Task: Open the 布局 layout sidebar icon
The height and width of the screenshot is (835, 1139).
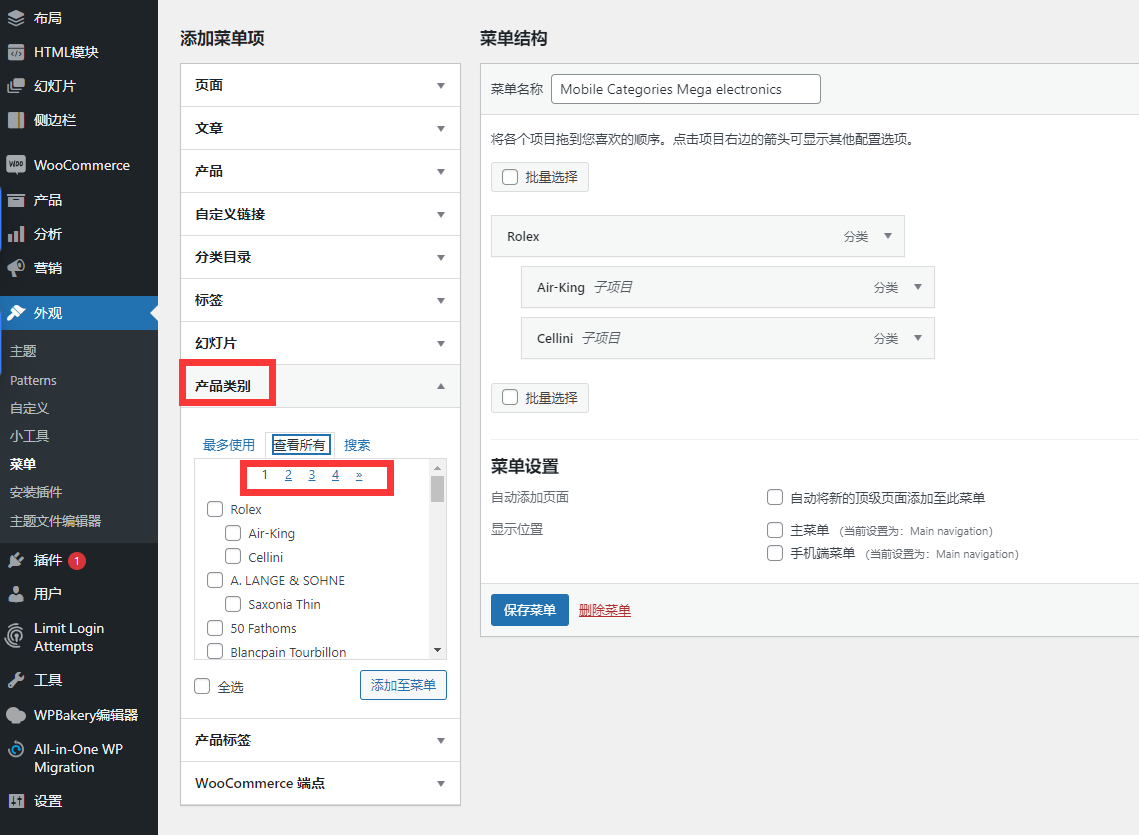Action: (16, 17)
